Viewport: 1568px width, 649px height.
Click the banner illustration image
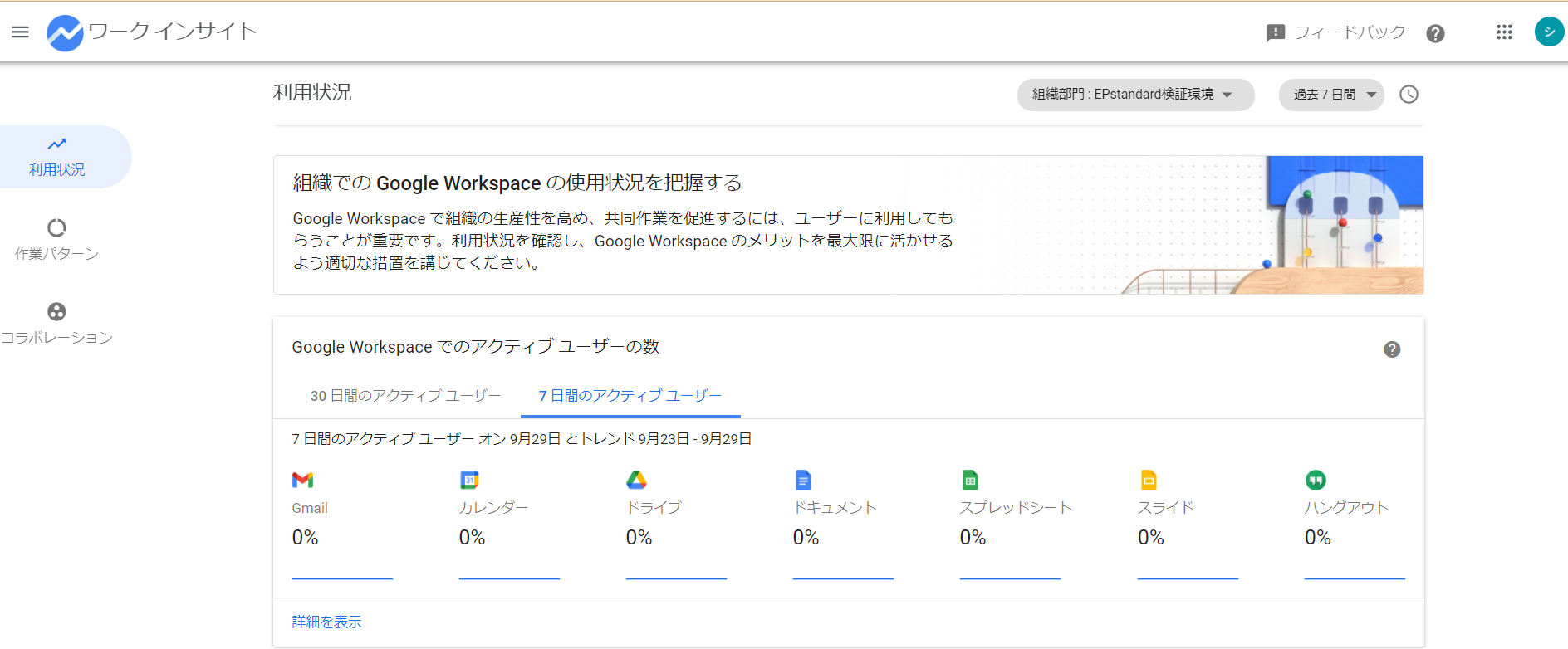point(1272,225)
